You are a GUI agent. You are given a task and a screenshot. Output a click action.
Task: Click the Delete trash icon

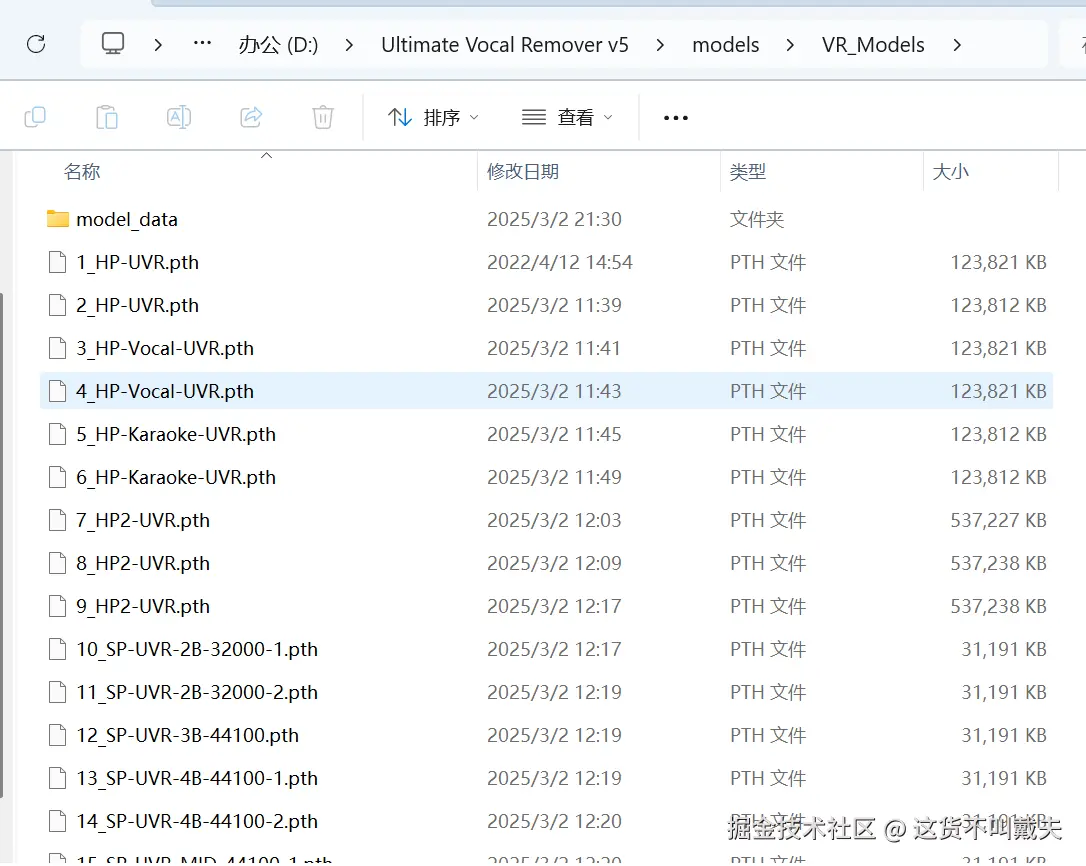coord(323,117)
